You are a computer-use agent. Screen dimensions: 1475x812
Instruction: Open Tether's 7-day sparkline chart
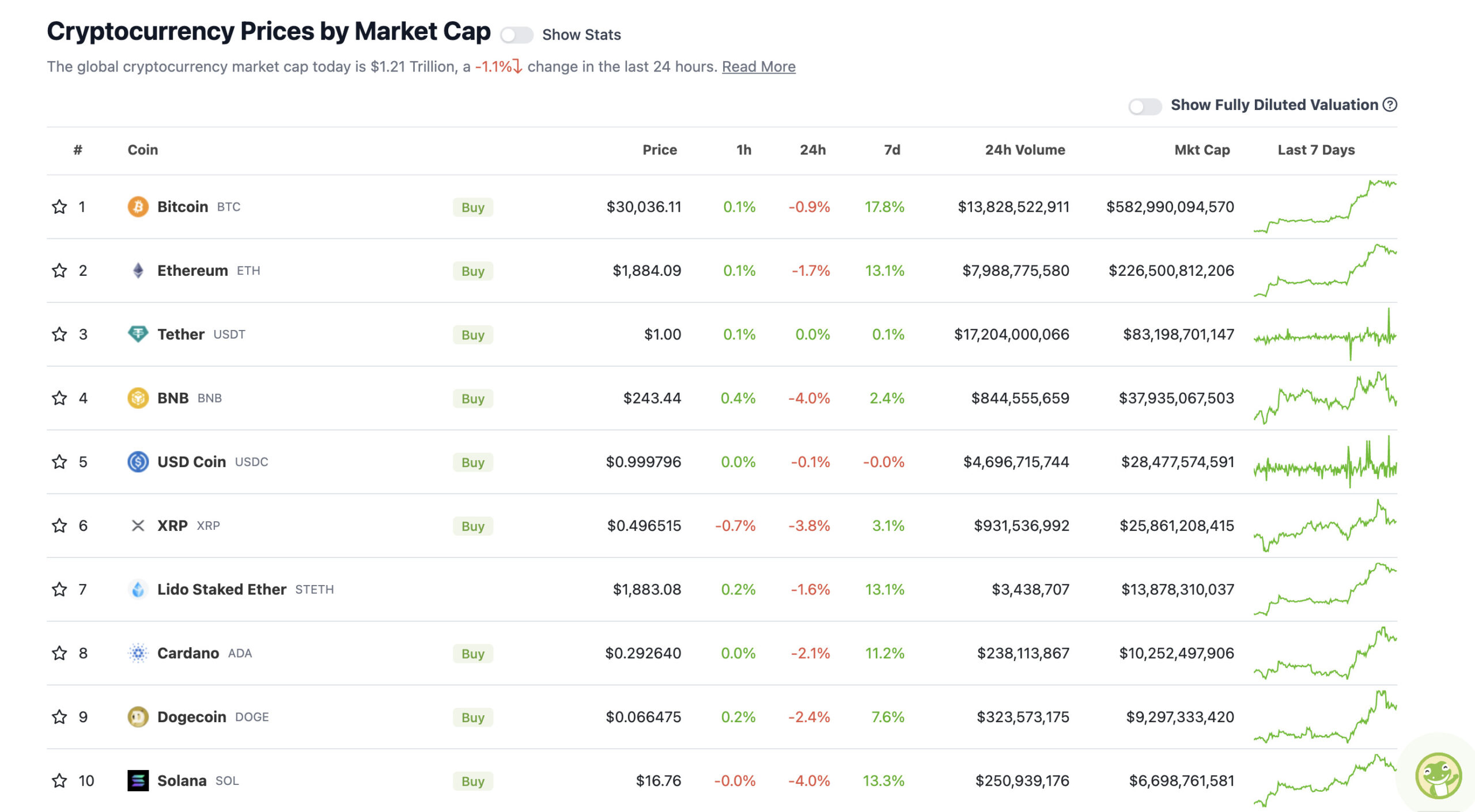click(1325, 335)
